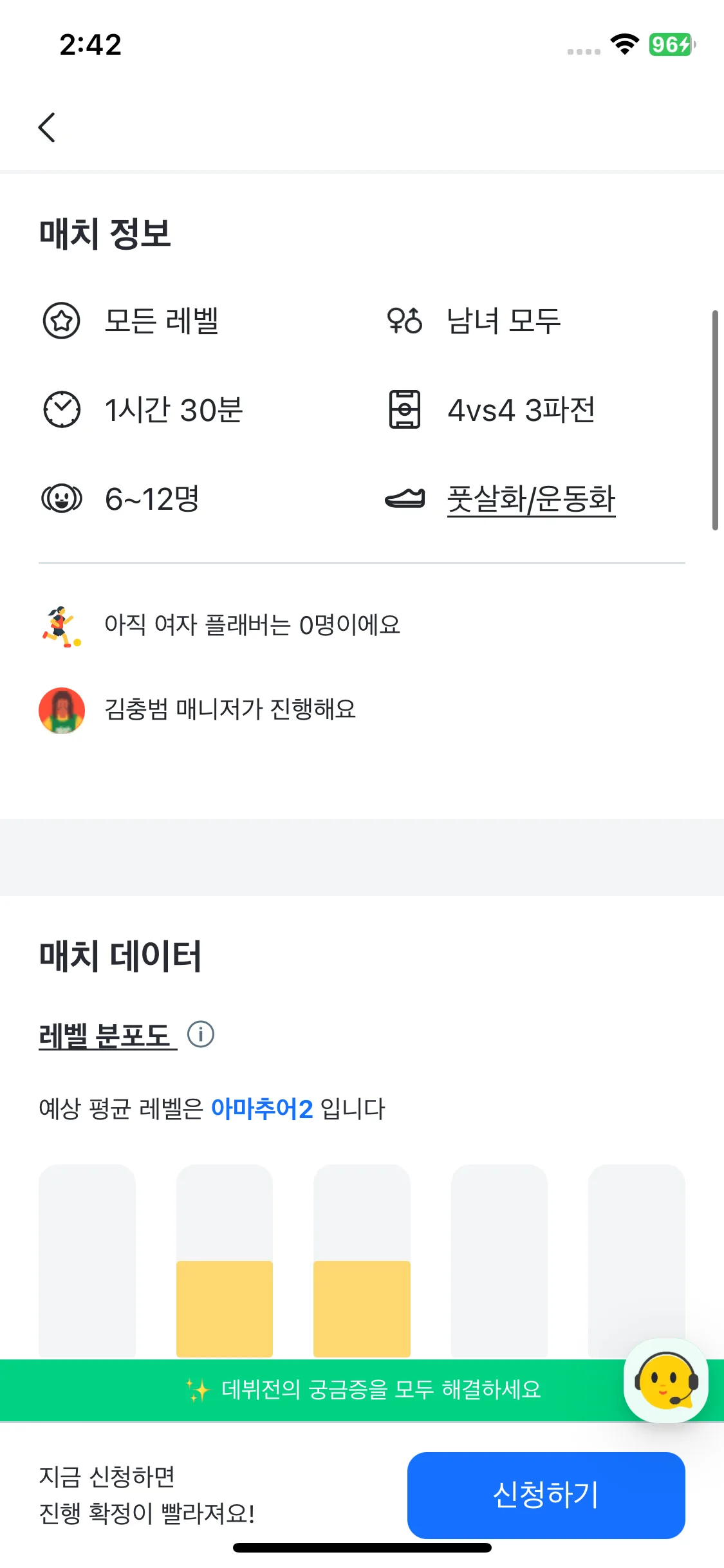Open the 레벨 분포도 link
The width and height of the screenshot is (724, 1568).
tap(106, 1036)
